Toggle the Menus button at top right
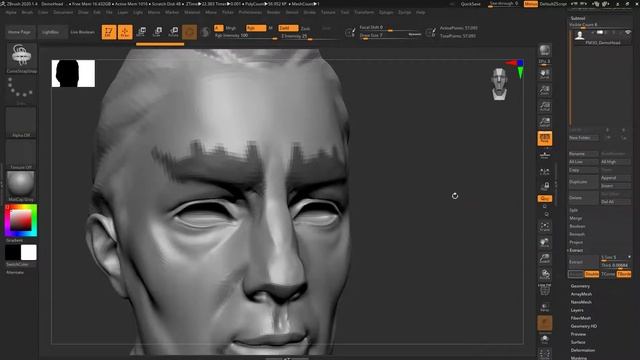Screen dimensions: 640x360 click(531, 4)
